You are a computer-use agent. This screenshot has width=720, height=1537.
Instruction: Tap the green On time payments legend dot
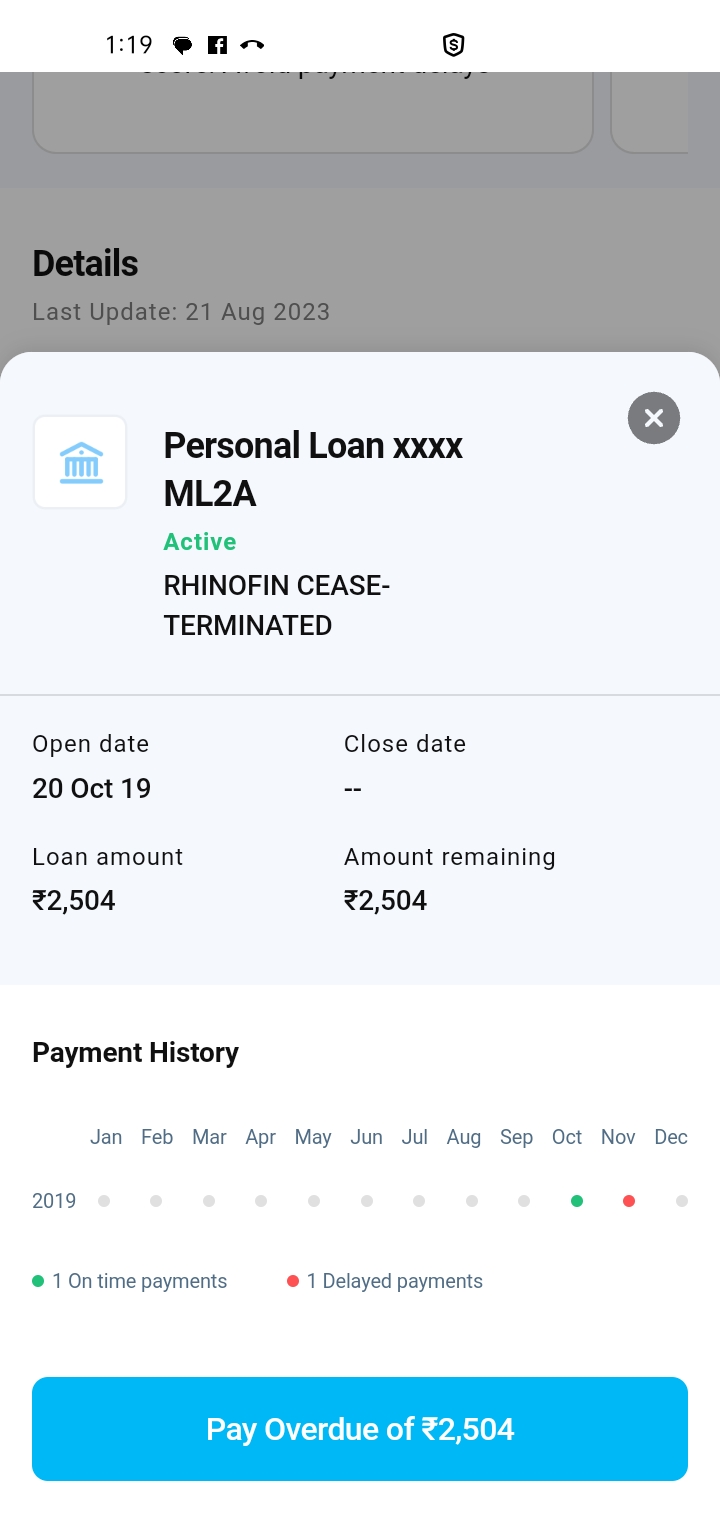click(38, 1281)
